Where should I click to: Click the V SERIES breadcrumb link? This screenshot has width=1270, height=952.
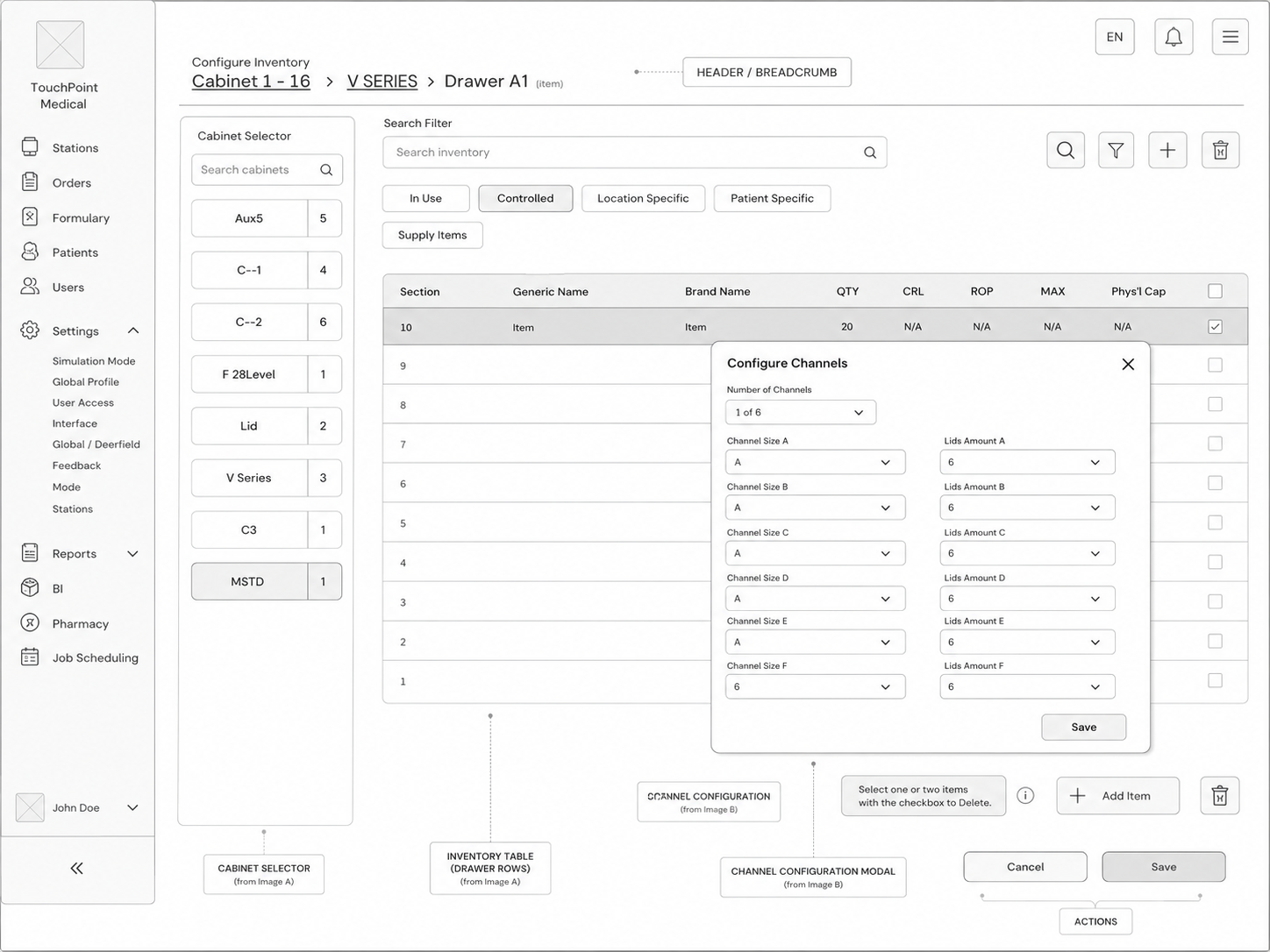point(382,82)
